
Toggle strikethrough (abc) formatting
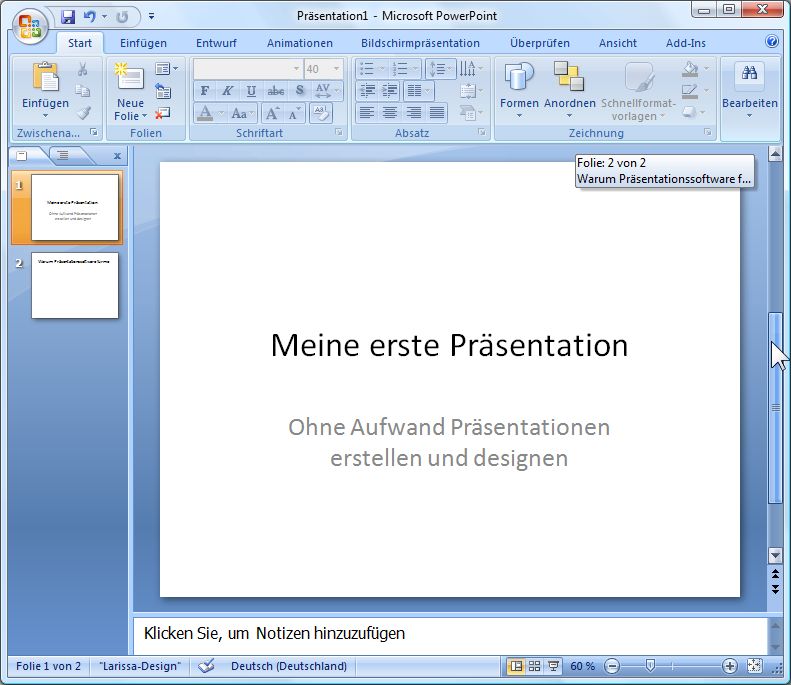tap(275, 91)
